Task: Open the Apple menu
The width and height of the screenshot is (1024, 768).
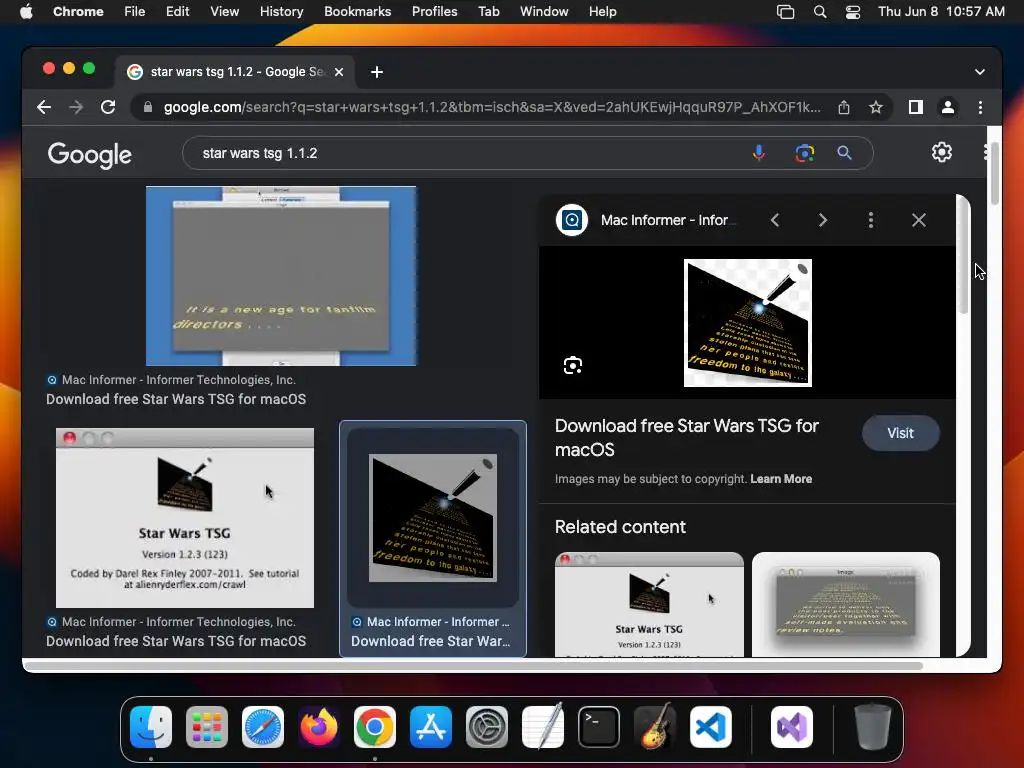Action: point(26,12)
